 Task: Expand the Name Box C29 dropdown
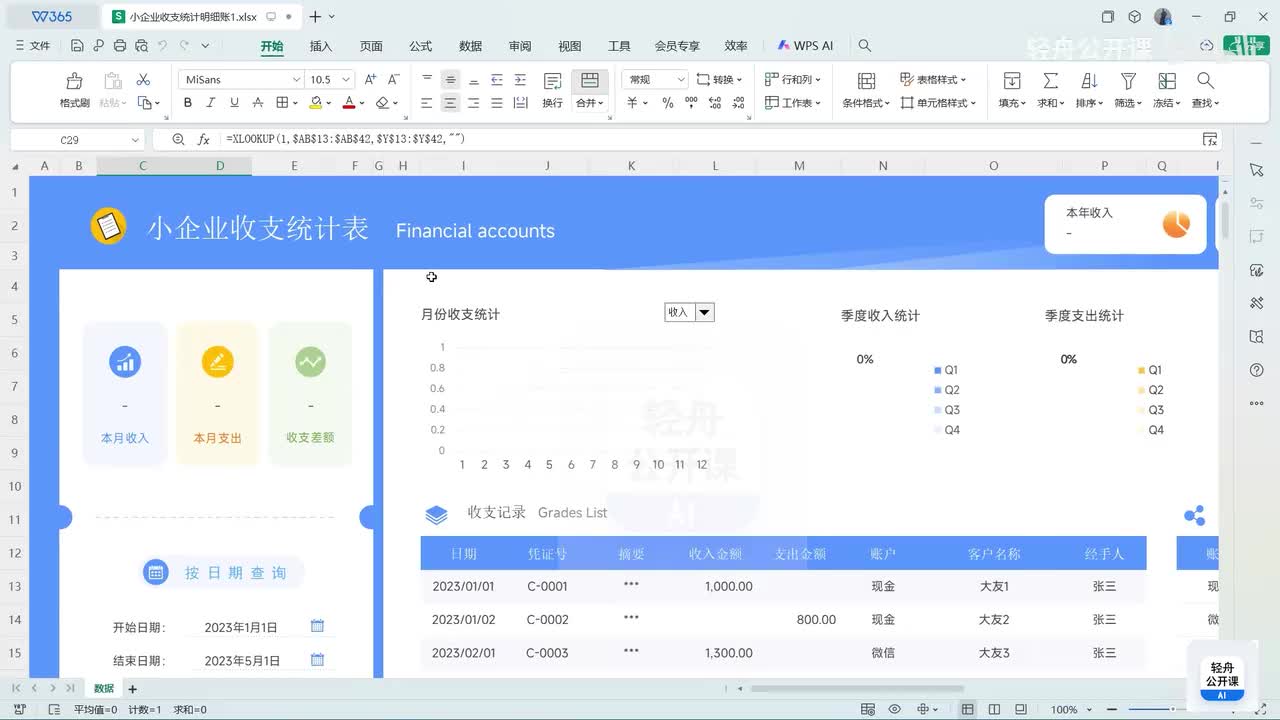click(x=135, y=140)
